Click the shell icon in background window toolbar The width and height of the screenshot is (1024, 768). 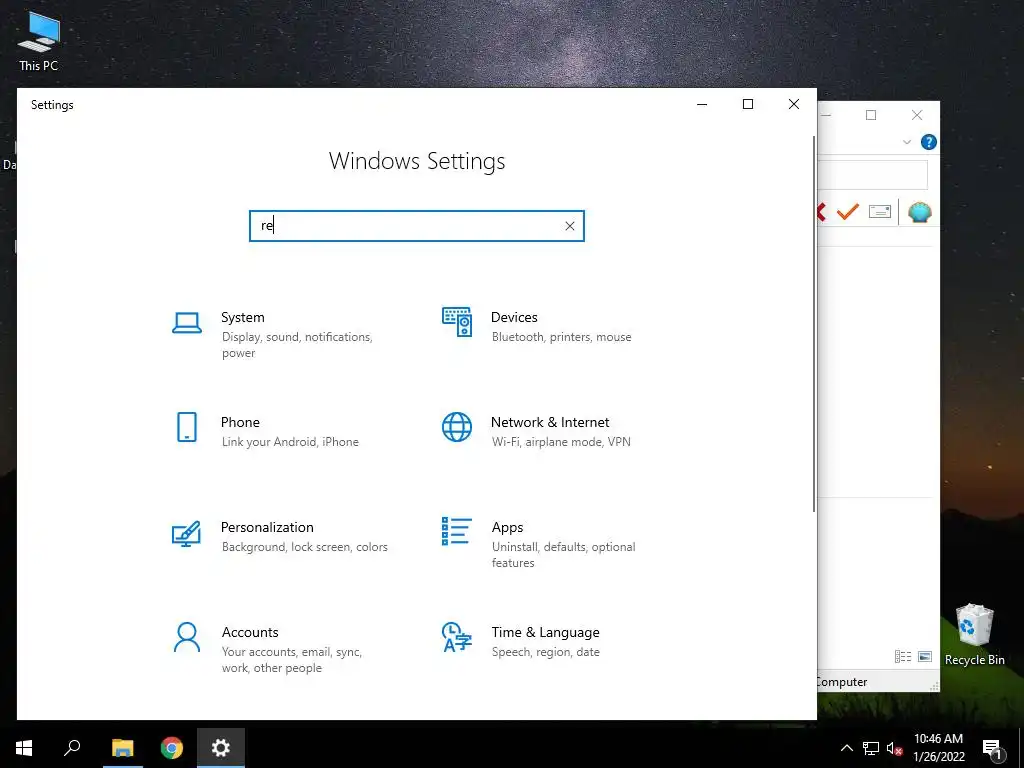pos(920,212)
